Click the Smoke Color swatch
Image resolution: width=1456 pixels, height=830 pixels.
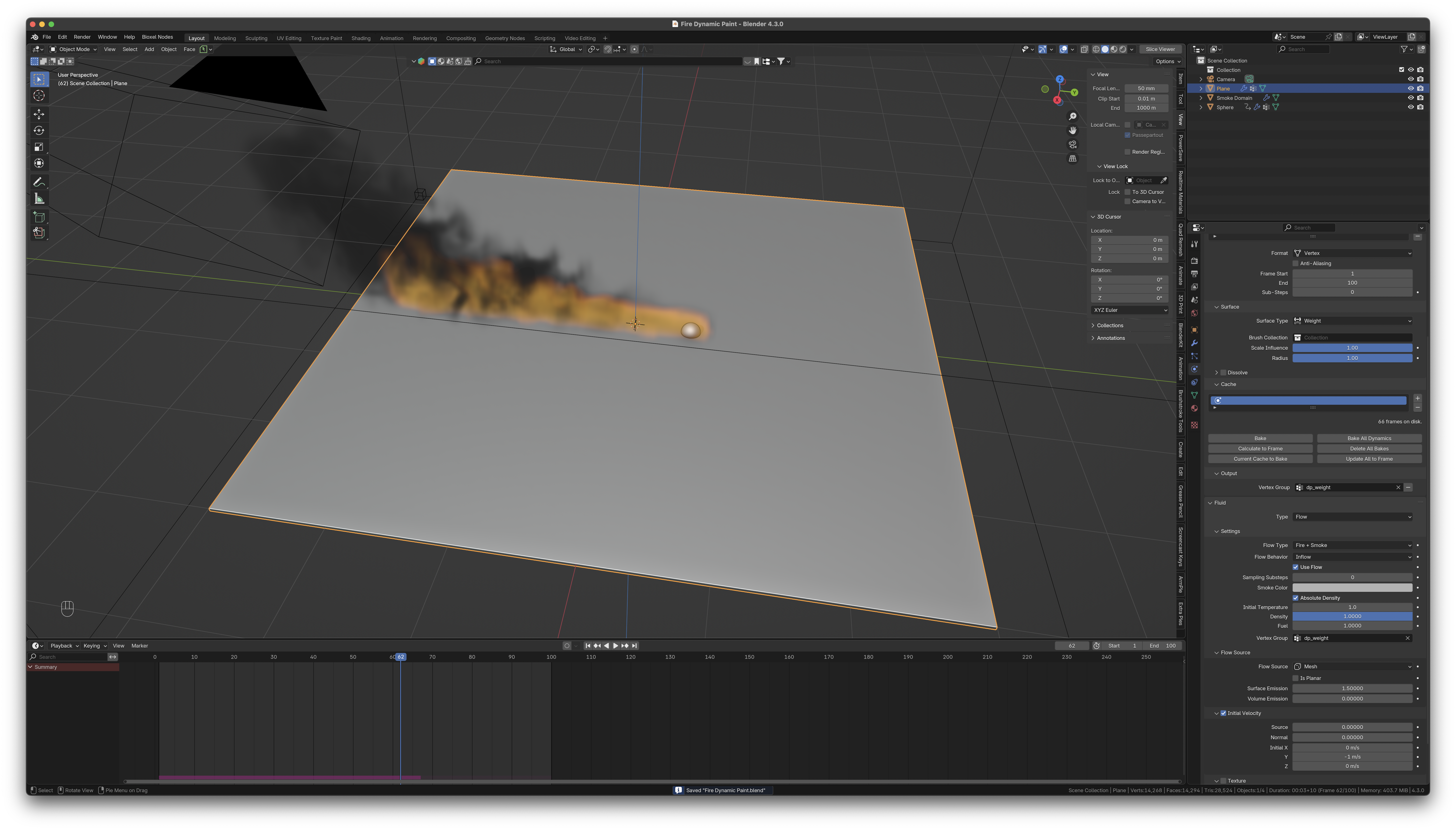click(x=1352, y=588)
